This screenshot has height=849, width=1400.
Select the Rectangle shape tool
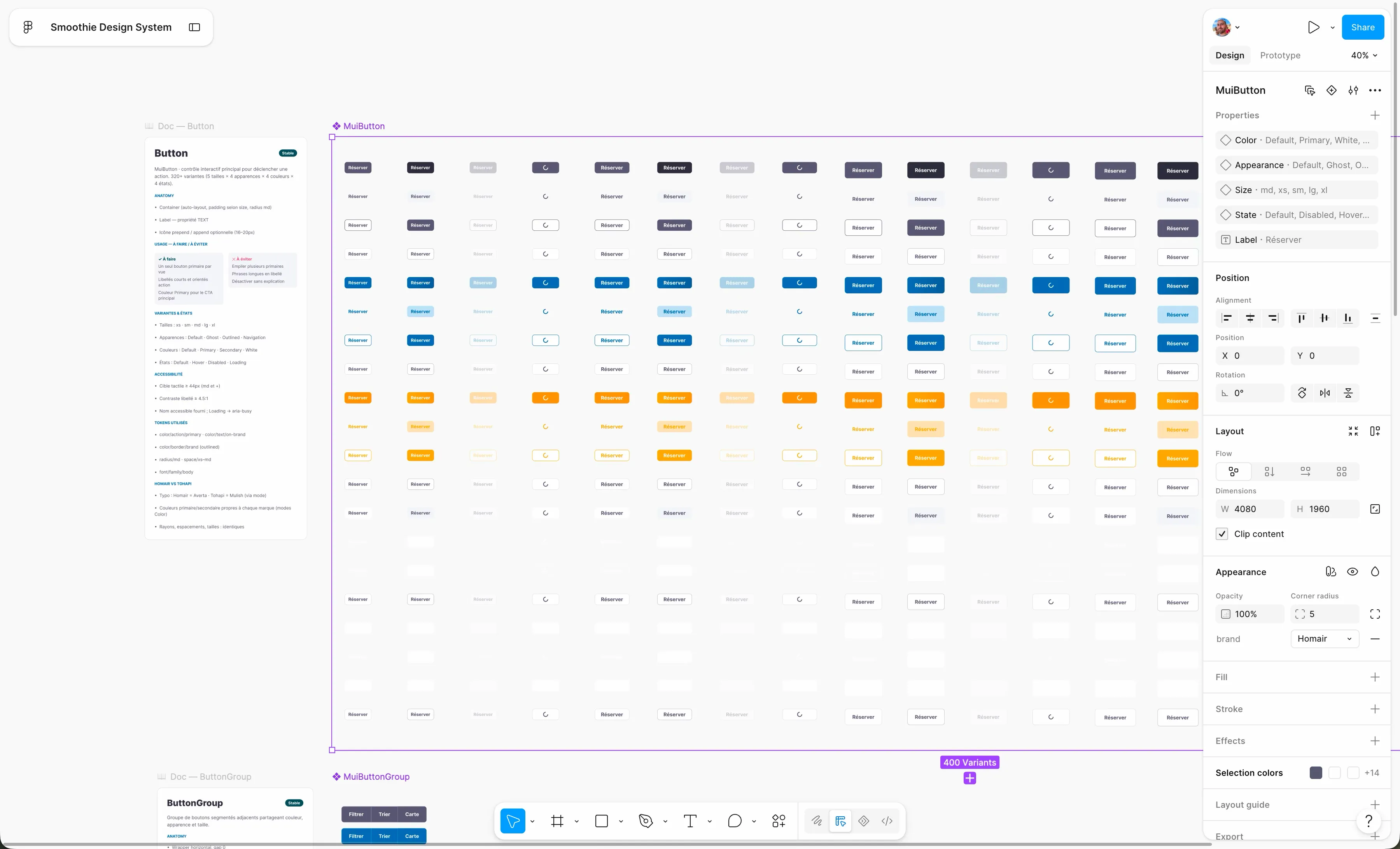pyautogui.click(x=601, y=821)
